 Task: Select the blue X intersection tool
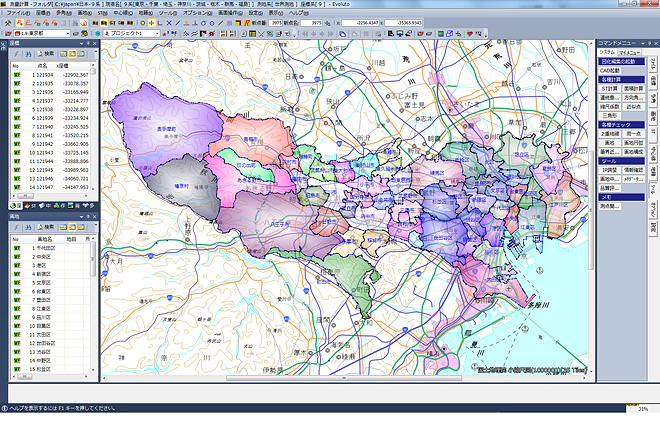169,23
